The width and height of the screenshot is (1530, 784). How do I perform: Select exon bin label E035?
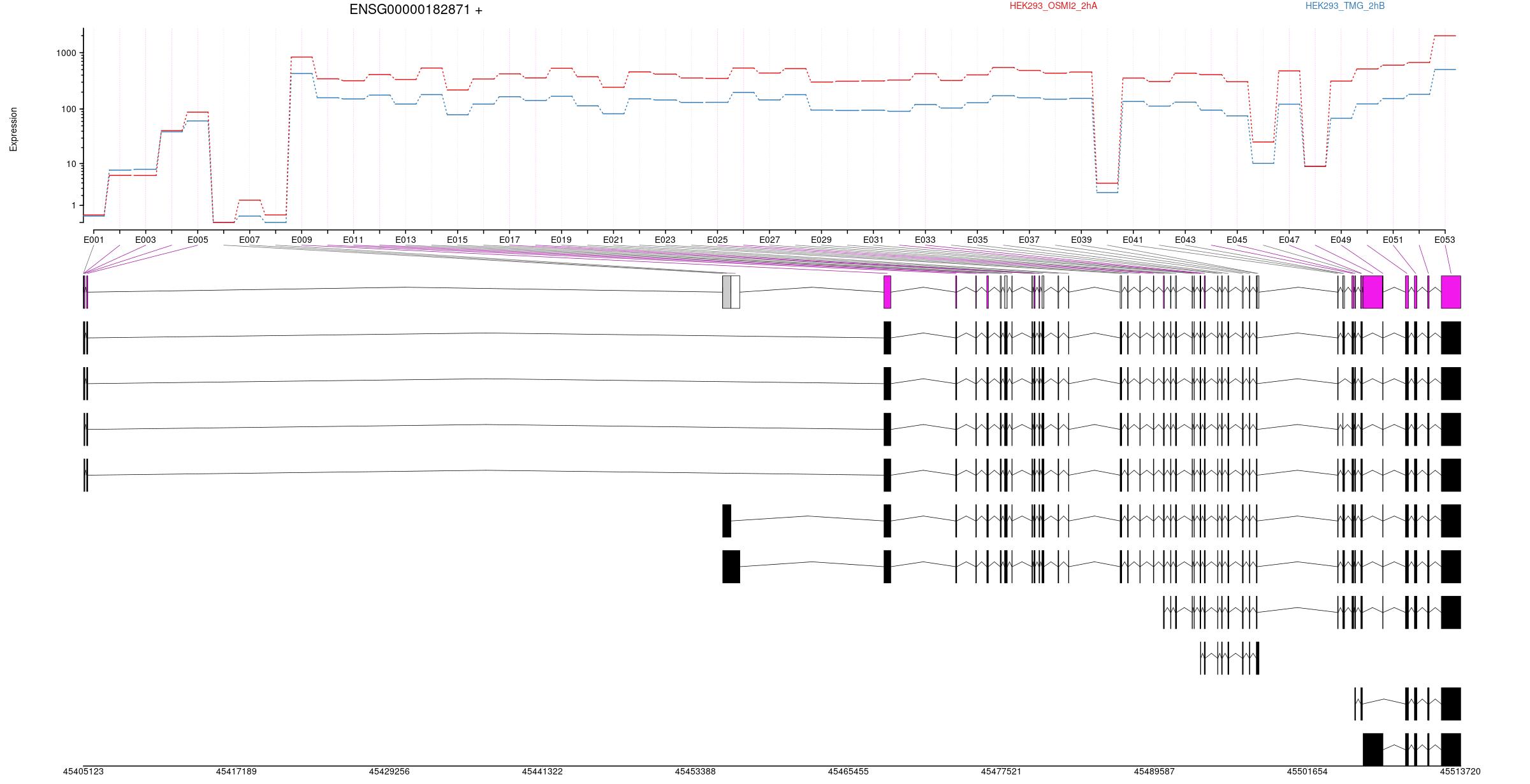click(977, 240)
